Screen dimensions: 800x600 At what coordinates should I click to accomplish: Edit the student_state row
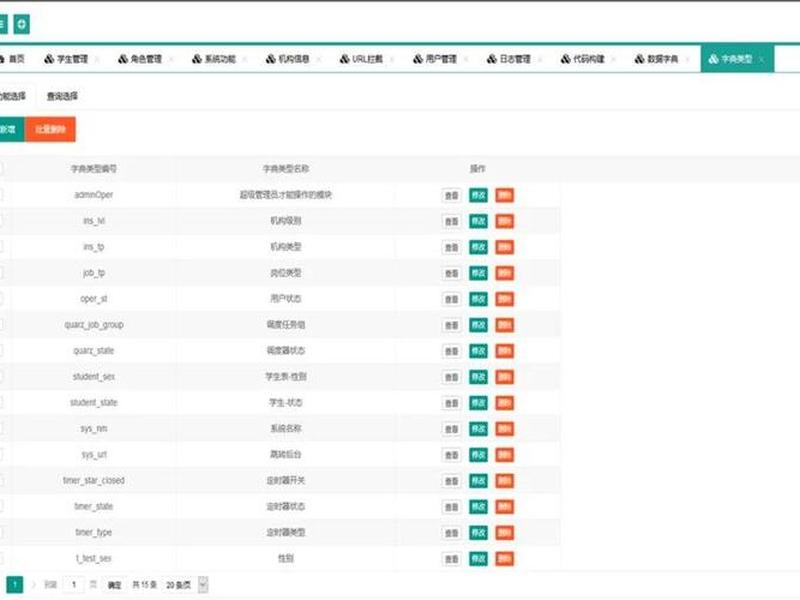point(478,403)
